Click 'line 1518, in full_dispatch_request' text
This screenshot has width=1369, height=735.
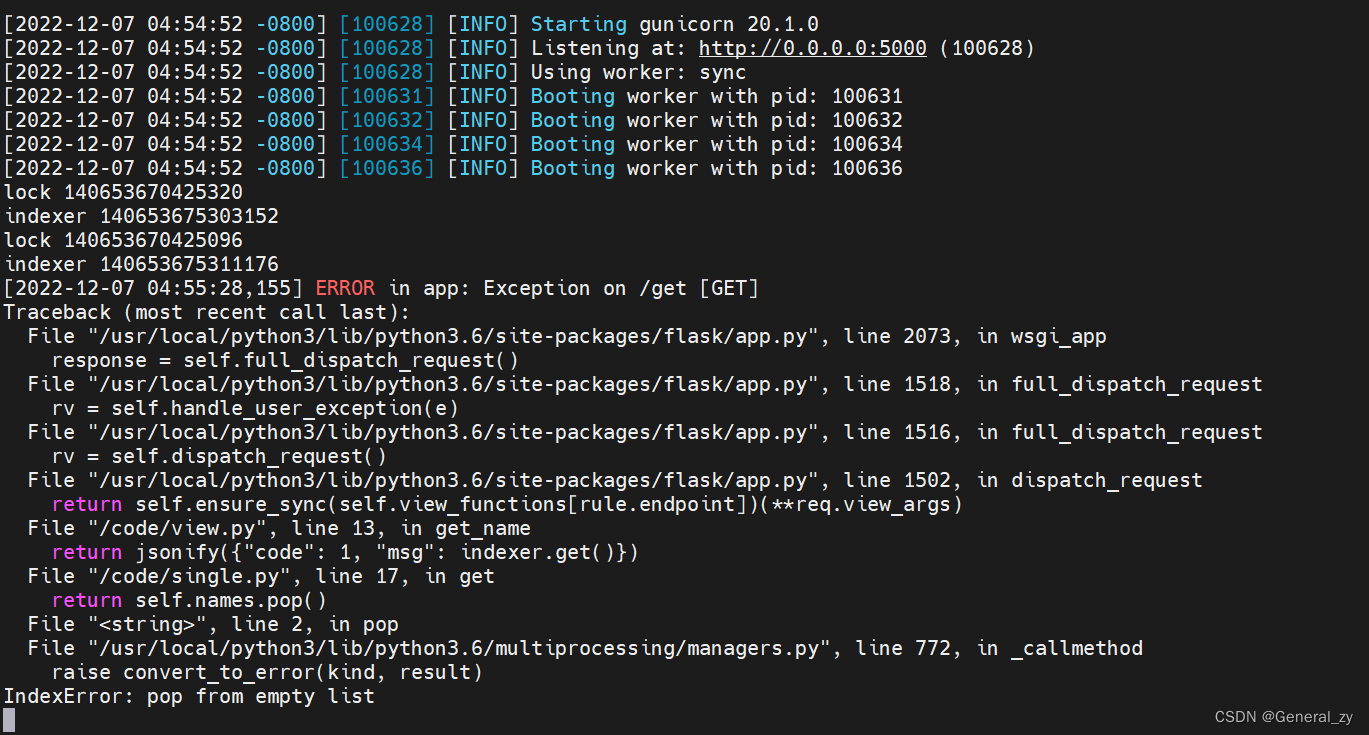(1053, 384)
